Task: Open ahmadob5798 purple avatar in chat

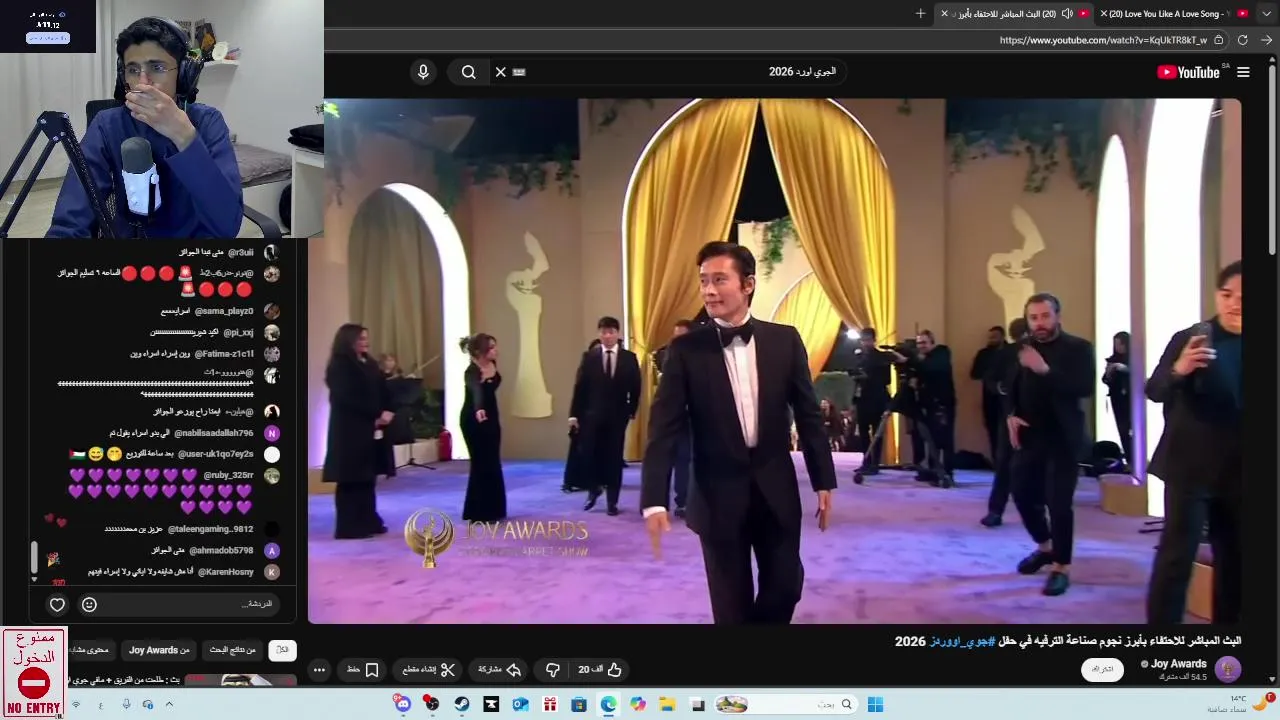Action: pyautogui.click(x=271, y=550)
